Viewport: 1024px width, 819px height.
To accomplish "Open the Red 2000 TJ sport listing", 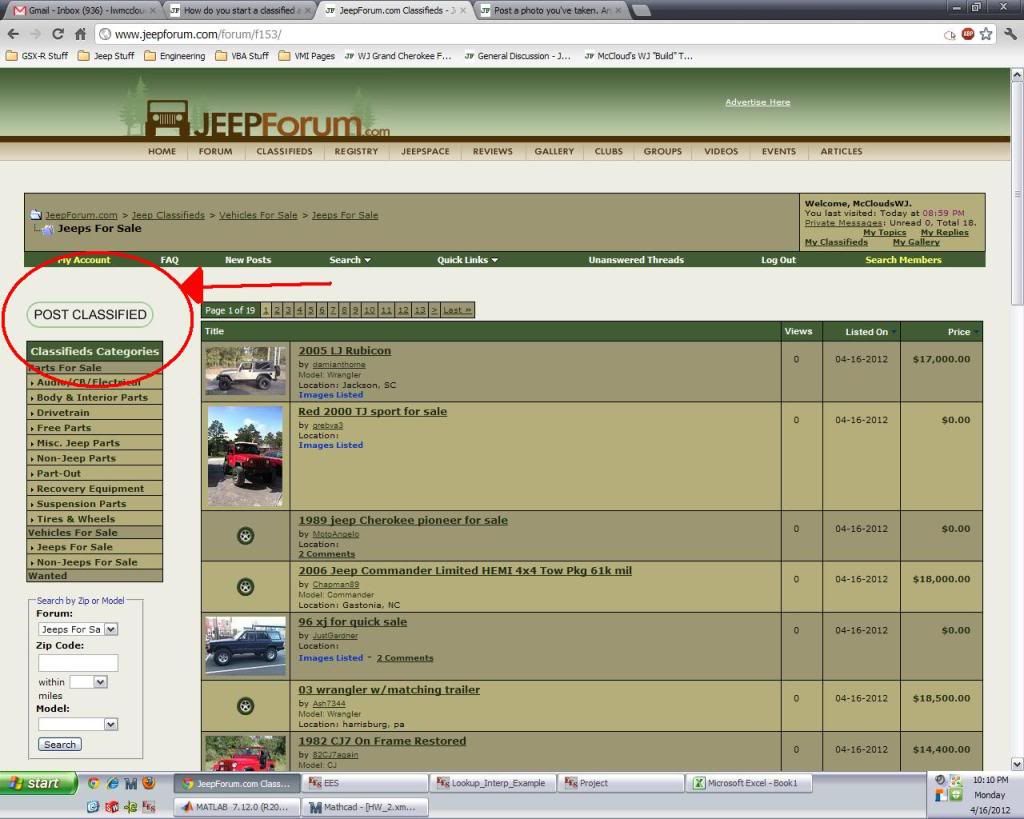I will pyautogui.click(x=373, y=411).
